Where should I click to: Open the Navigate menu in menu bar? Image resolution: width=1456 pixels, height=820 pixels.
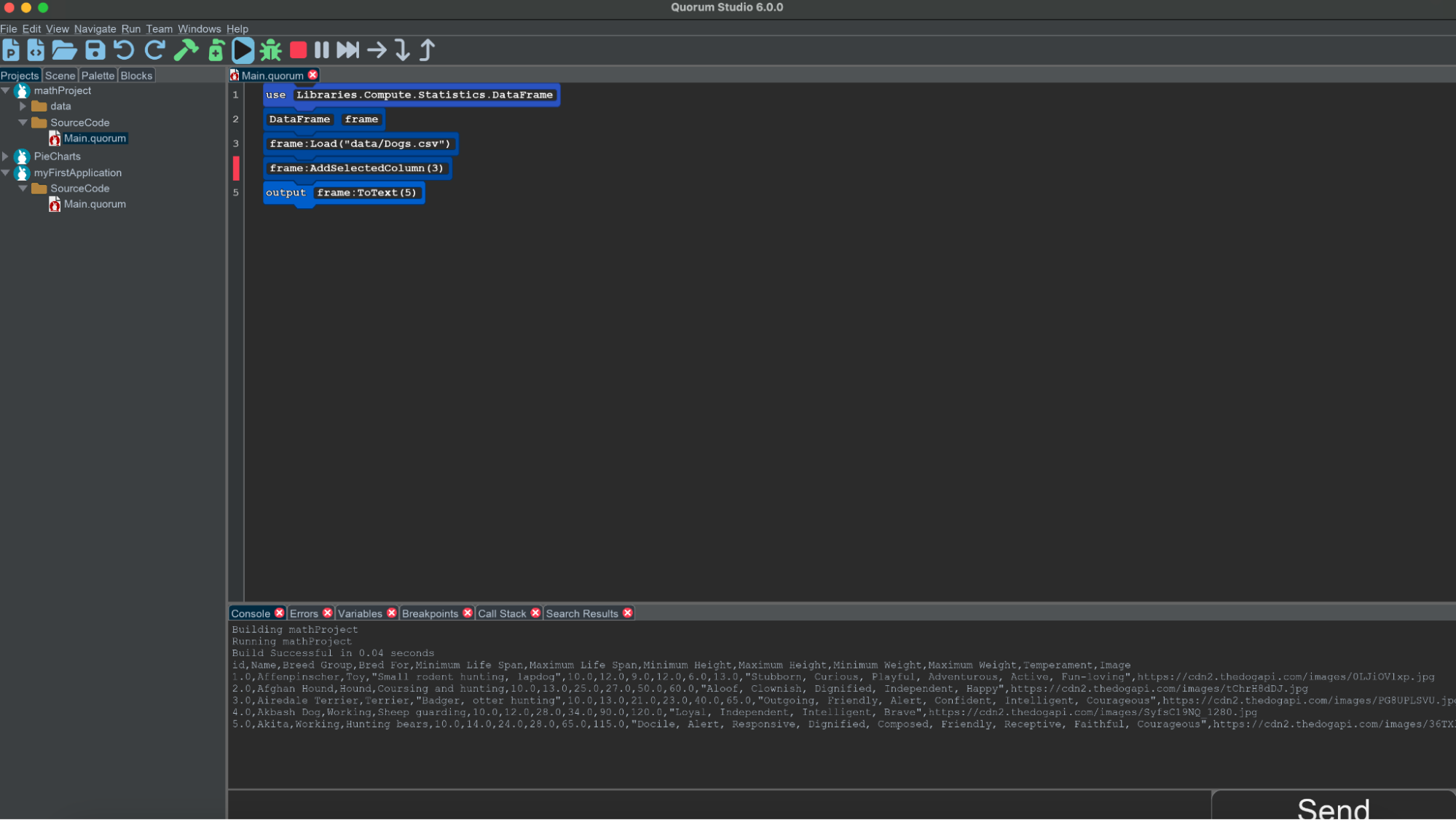coord(94,28)
